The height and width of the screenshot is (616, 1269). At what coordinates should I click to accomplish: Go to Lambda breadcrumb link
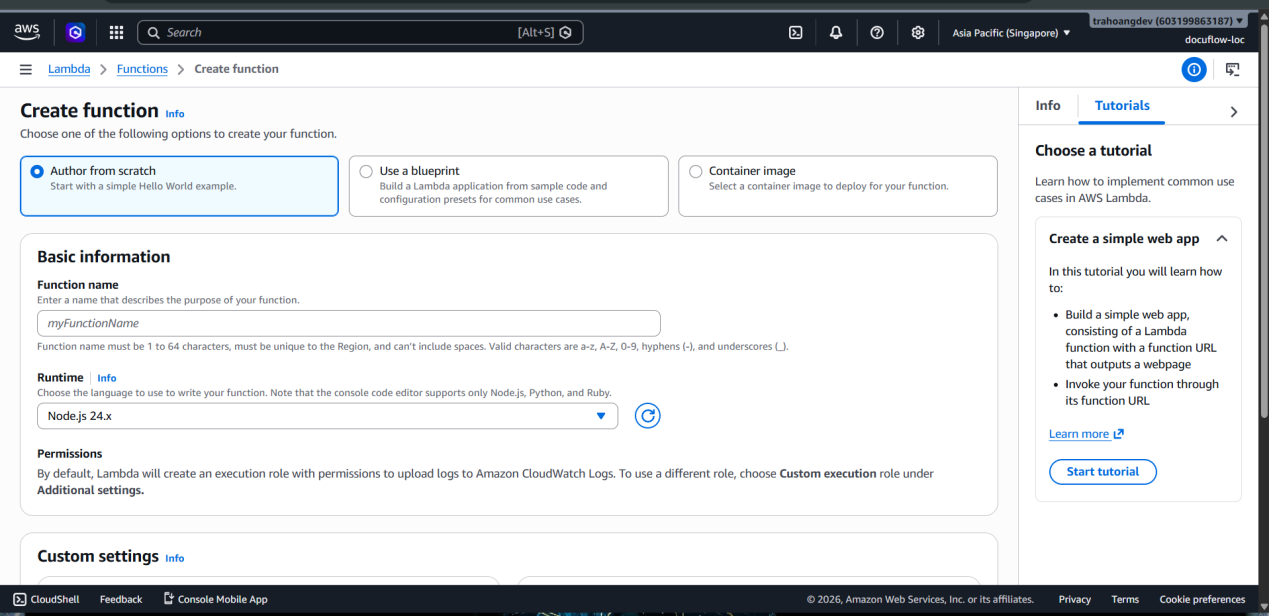tap(69, 69)
